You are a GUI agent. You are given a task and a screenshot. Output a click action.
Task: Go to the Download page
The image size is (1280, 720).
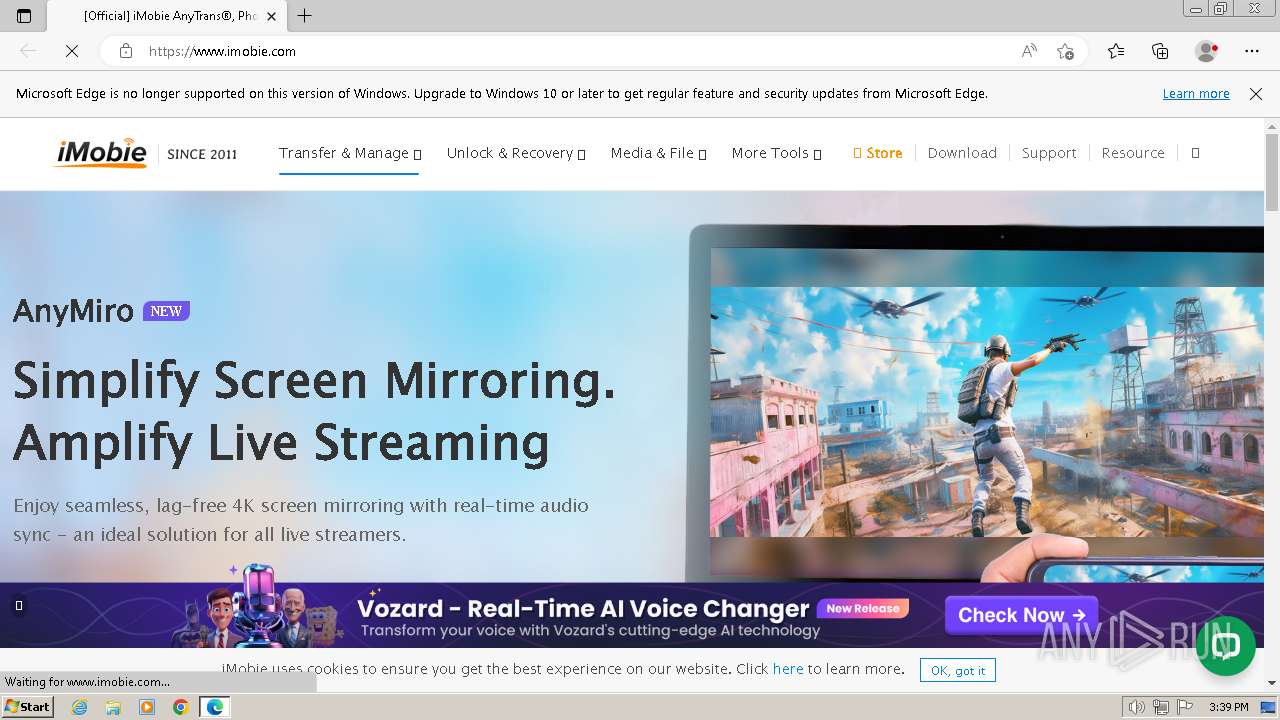[962, 153]
